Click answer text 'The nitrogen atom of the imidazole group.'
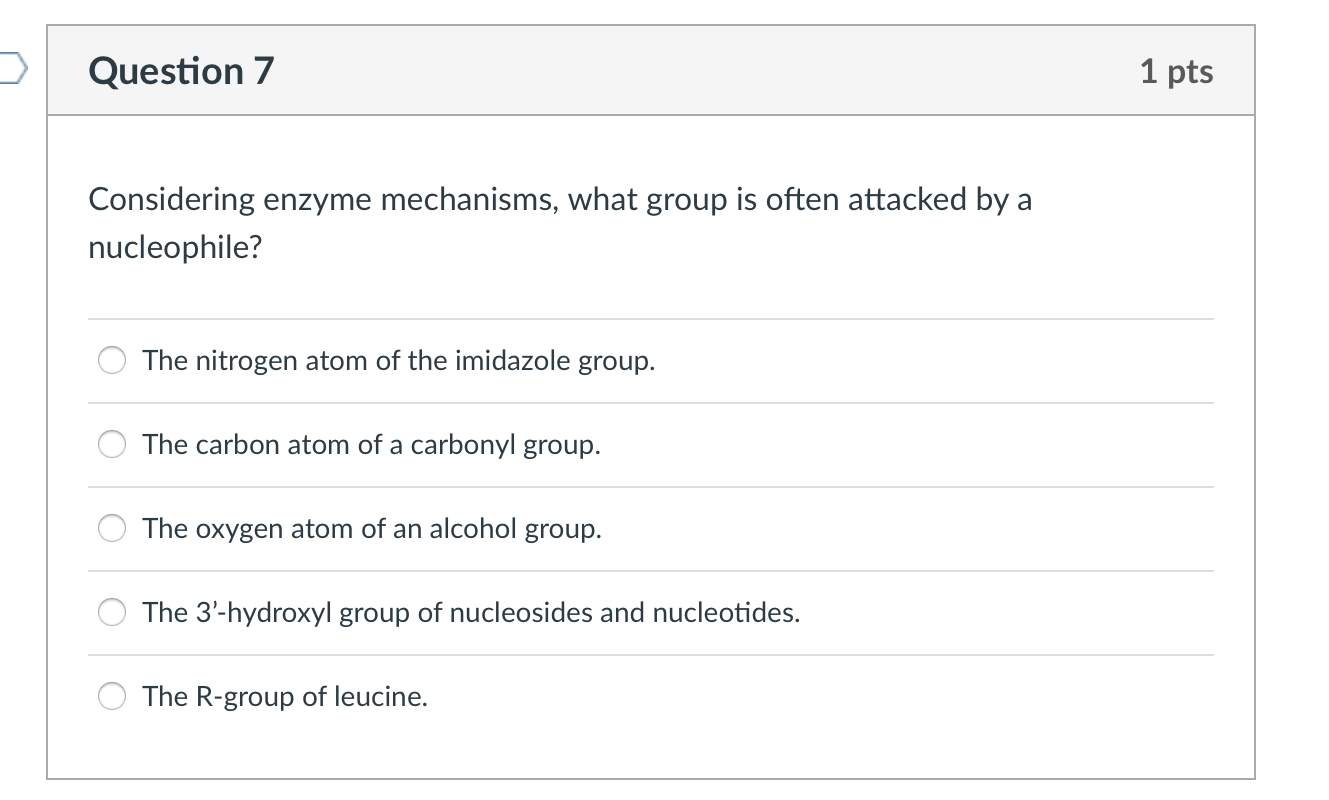1329x800 pixels. [398, 360]
